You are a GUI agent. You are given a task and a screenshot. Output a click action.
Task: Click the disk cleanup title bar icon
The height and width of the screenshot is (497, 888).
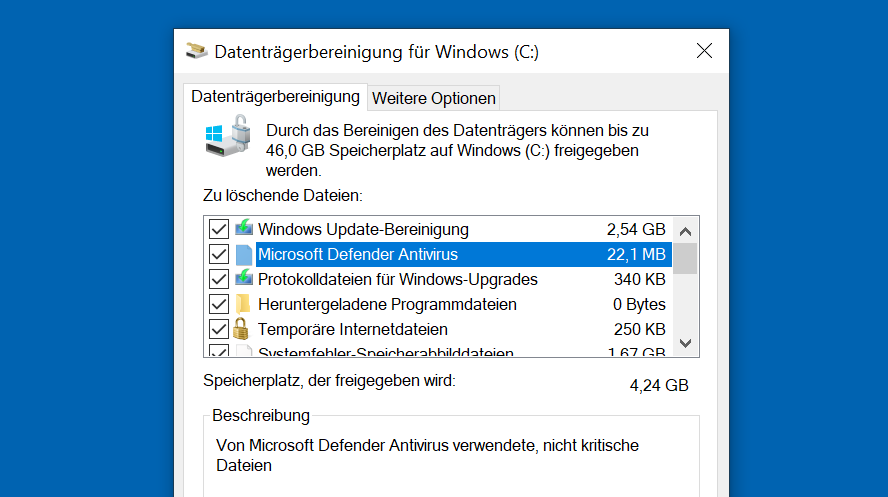click(x=198, y=51)
